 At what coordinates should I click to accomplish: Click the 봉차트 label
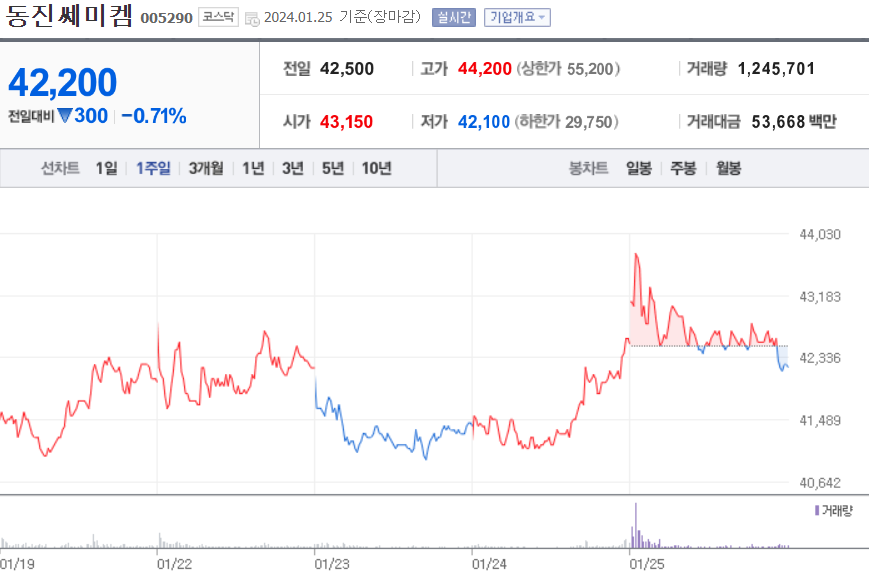[x=589, y=168]
